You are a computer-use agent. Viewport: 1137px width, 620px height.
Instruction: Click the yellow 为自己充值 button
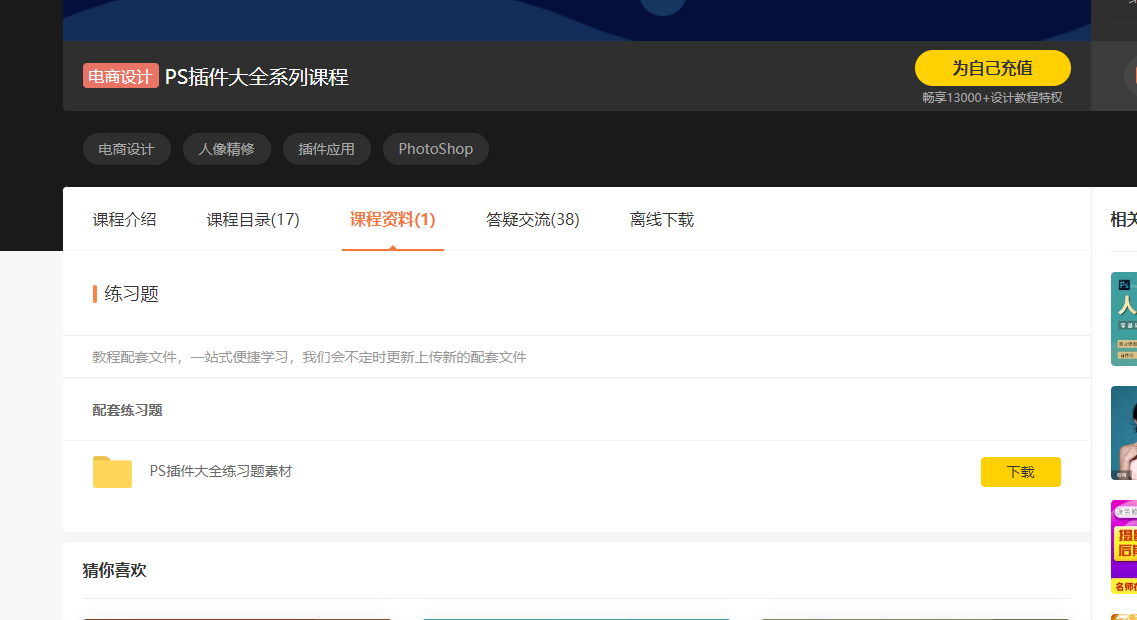[991, 68]
